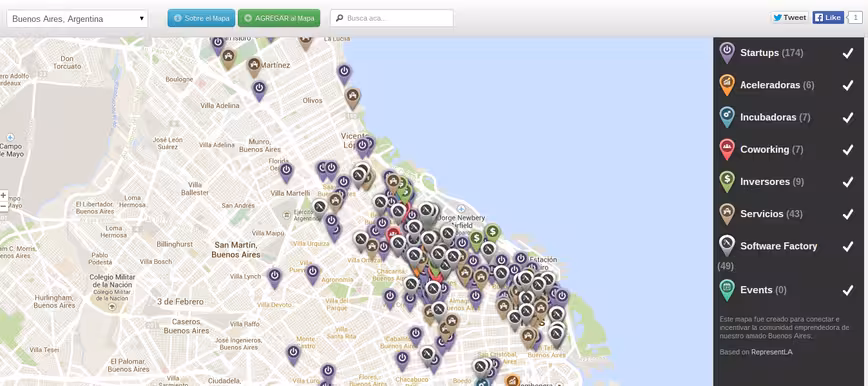Screen dimensions: 868x386
Task: Open the purple startup marker near Caballito
Action: [x=416, y=336]
